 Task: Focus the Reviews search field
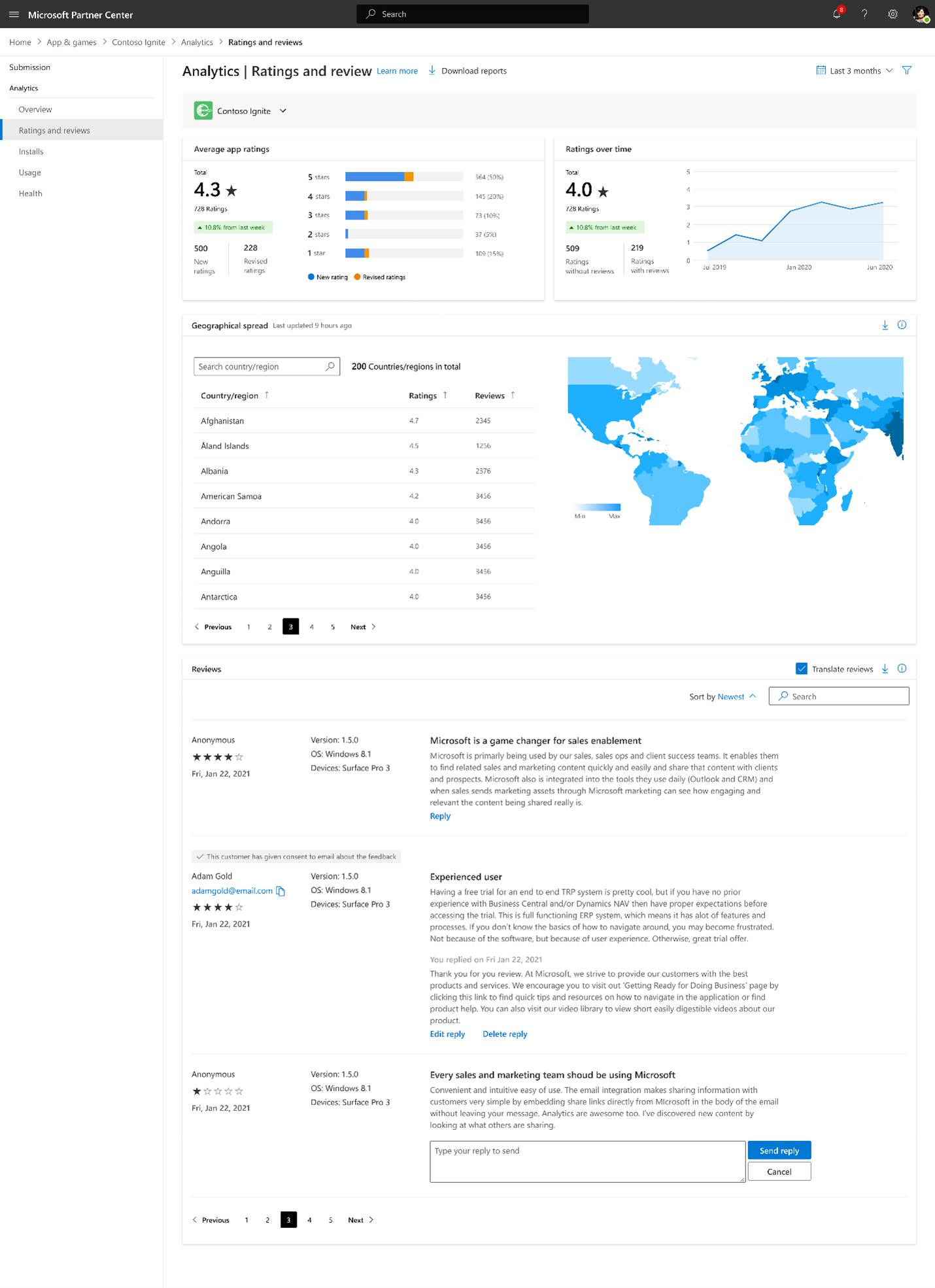[x=839, y=696]
